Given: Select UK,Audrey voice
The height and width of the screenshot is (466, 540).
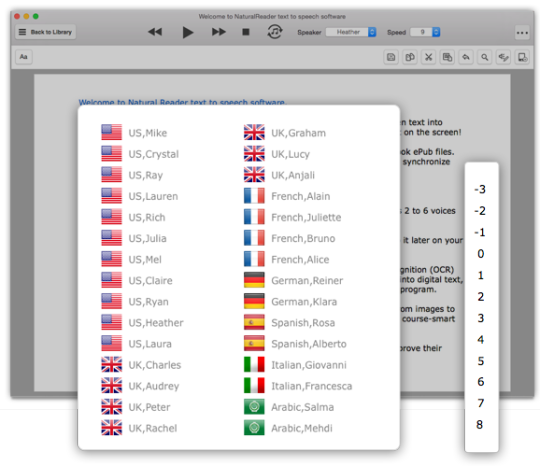Looking at the screenshot, I should [141, 386].
